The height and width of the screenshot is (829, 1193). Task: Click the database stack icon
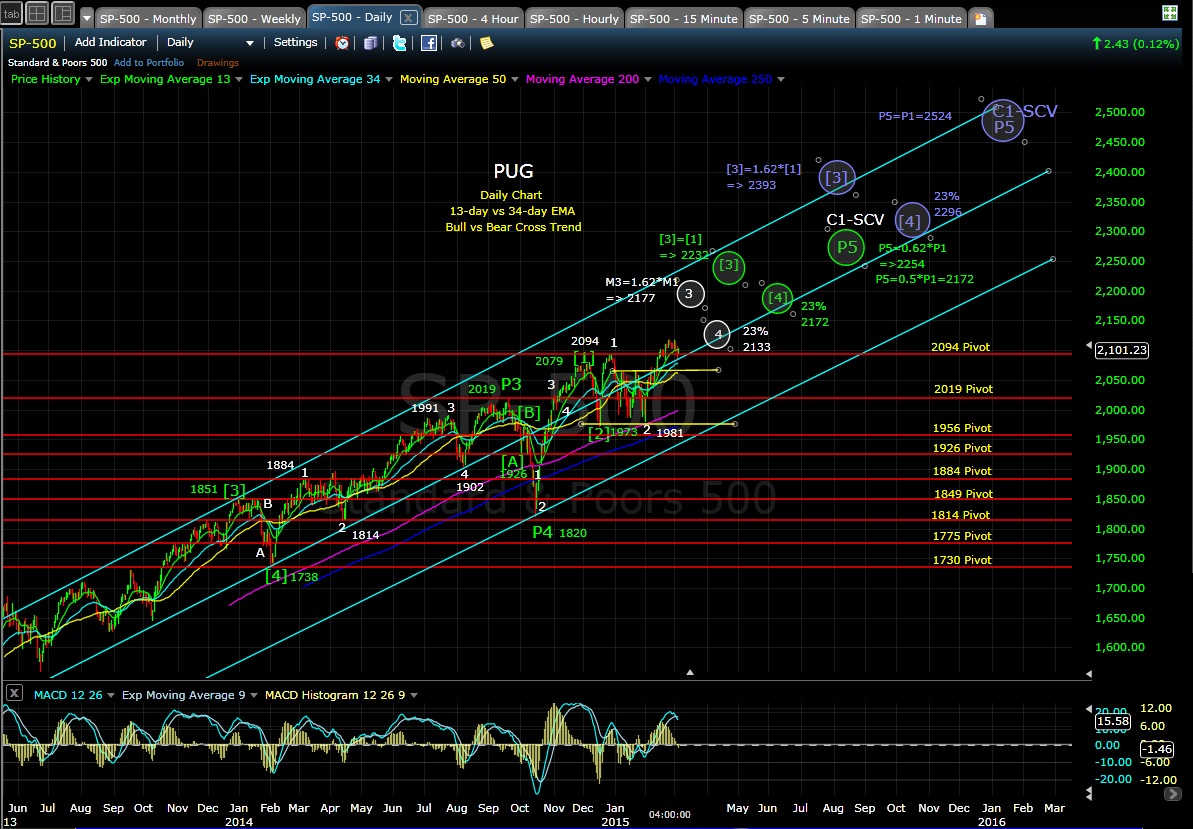point(371,43)
